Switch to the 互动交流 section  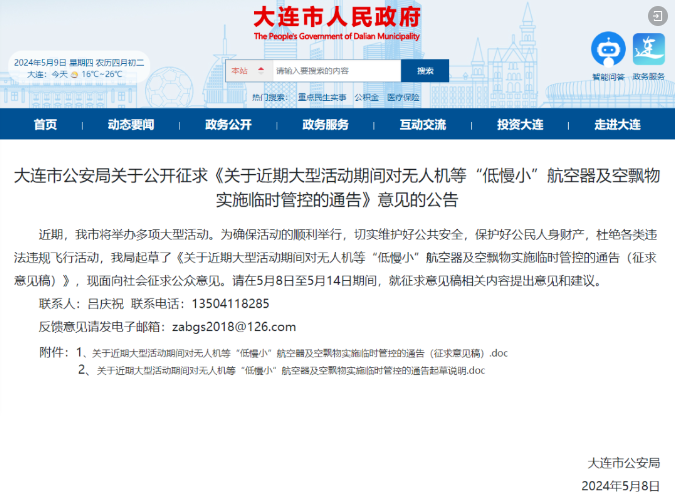422,125
